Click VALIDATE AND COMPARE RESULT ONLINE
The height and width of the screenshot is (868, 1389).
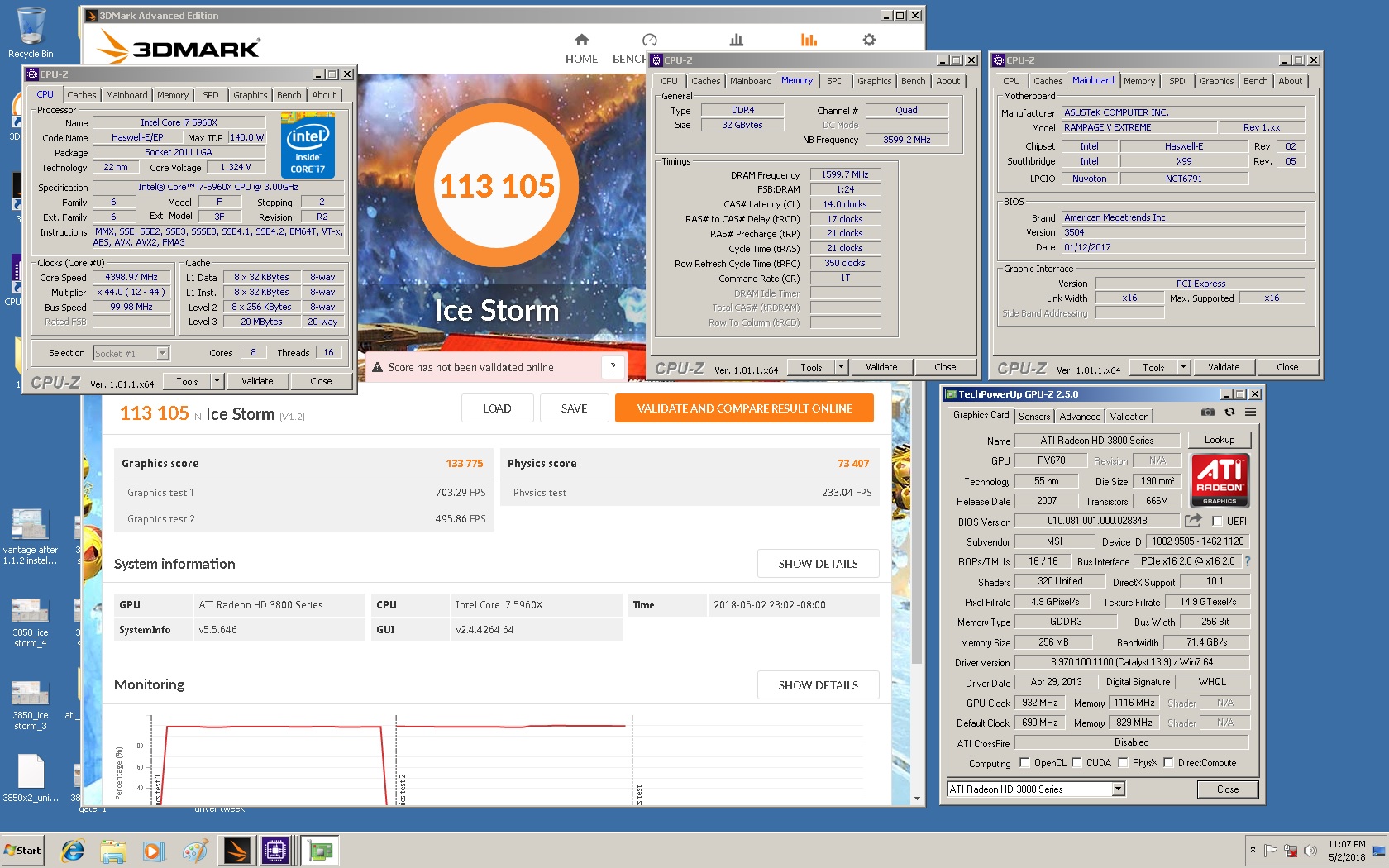click(x=744, y=408)
